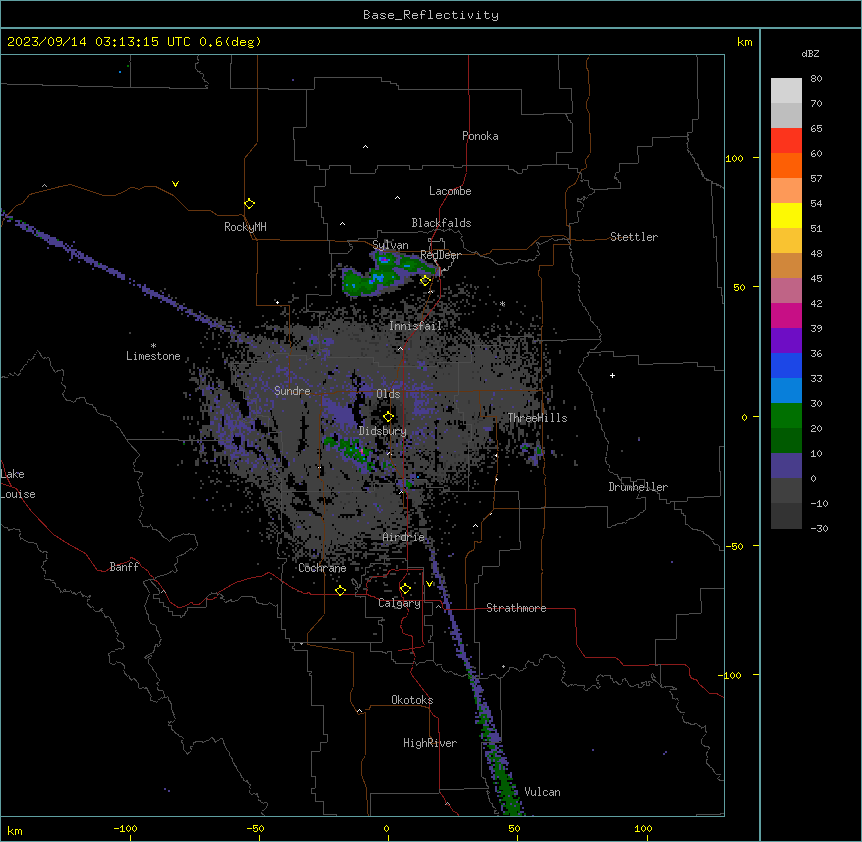Pick the Strathmore label

pos(516,608)
